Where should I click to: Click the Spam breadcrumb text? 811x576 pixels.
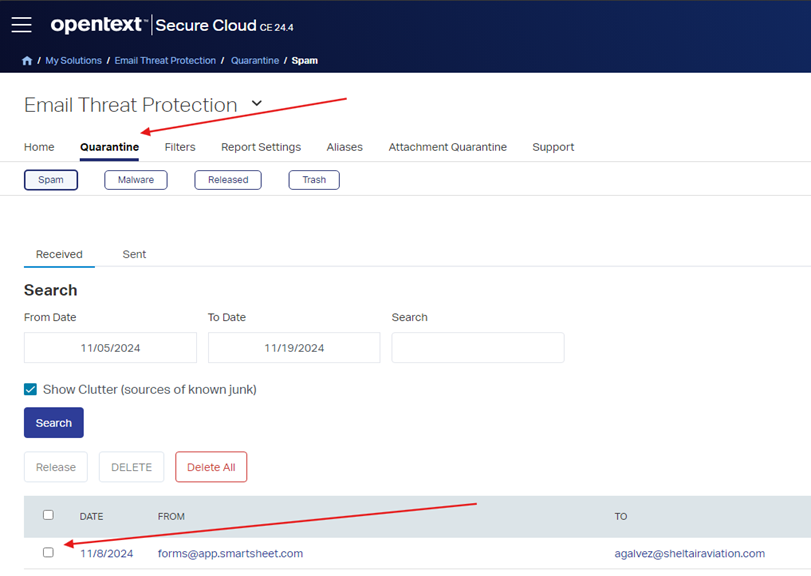point(305,60)
